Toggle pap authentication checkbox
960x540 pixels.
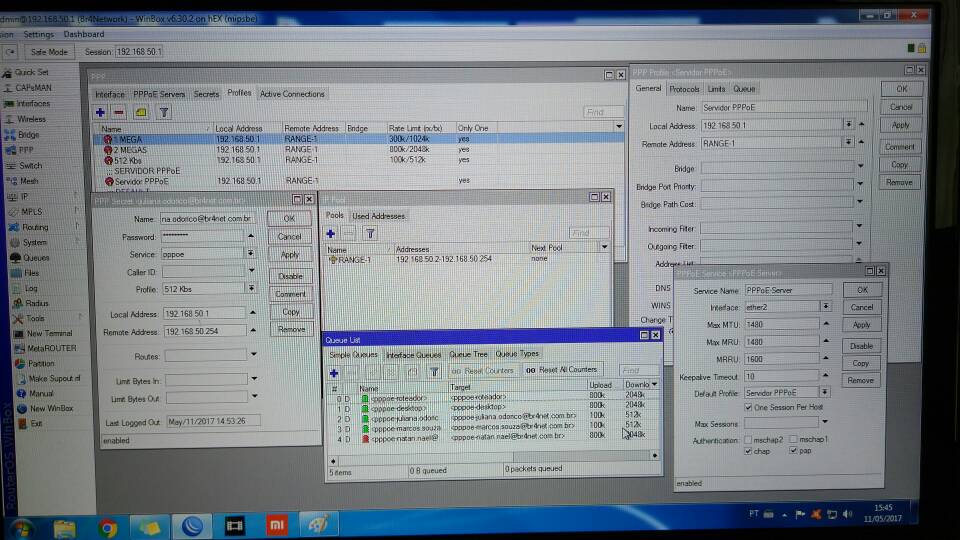[x=793, y=451]
